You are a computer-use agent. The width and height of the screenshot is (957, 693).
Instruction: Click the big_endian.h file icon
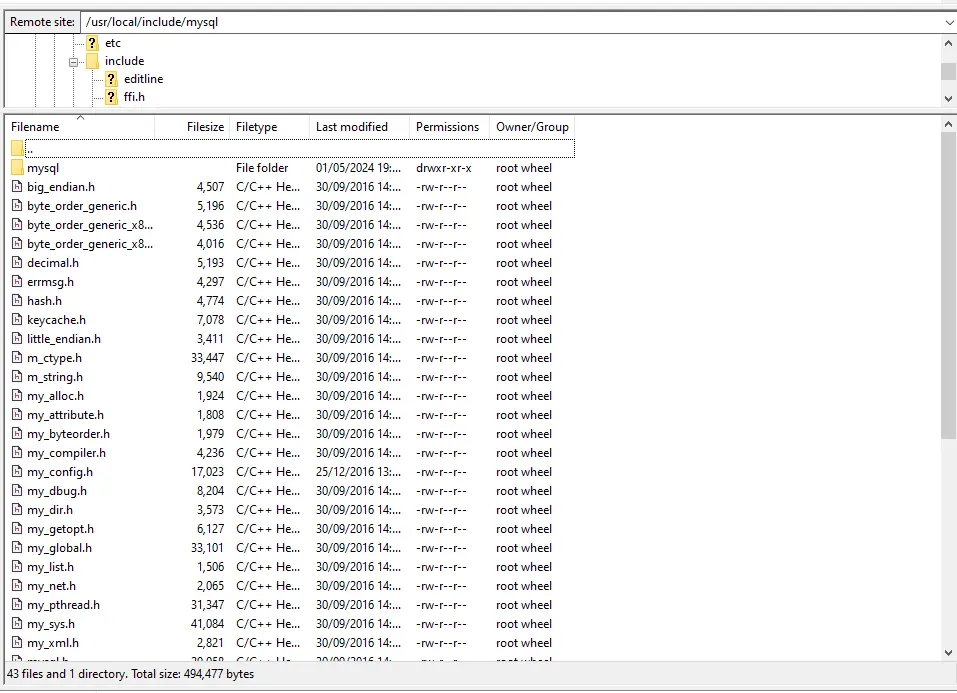click(17, 187)
